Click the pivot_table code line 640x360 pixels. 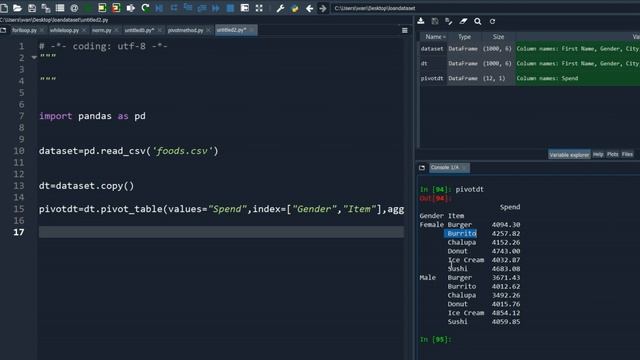221,209
